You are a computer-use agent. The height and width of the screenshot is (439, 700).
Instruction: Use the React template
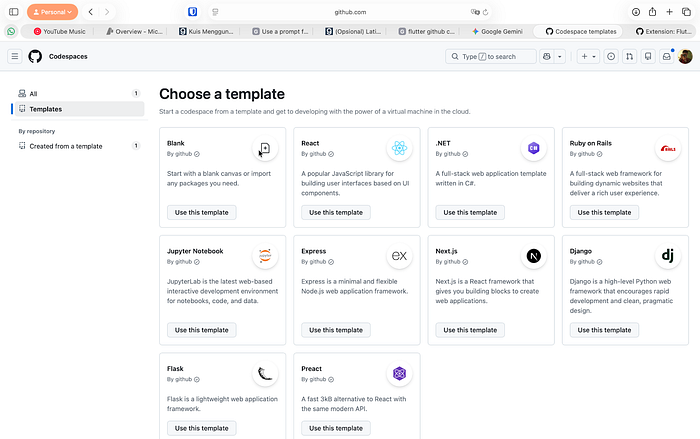click(x=335, y=212)
